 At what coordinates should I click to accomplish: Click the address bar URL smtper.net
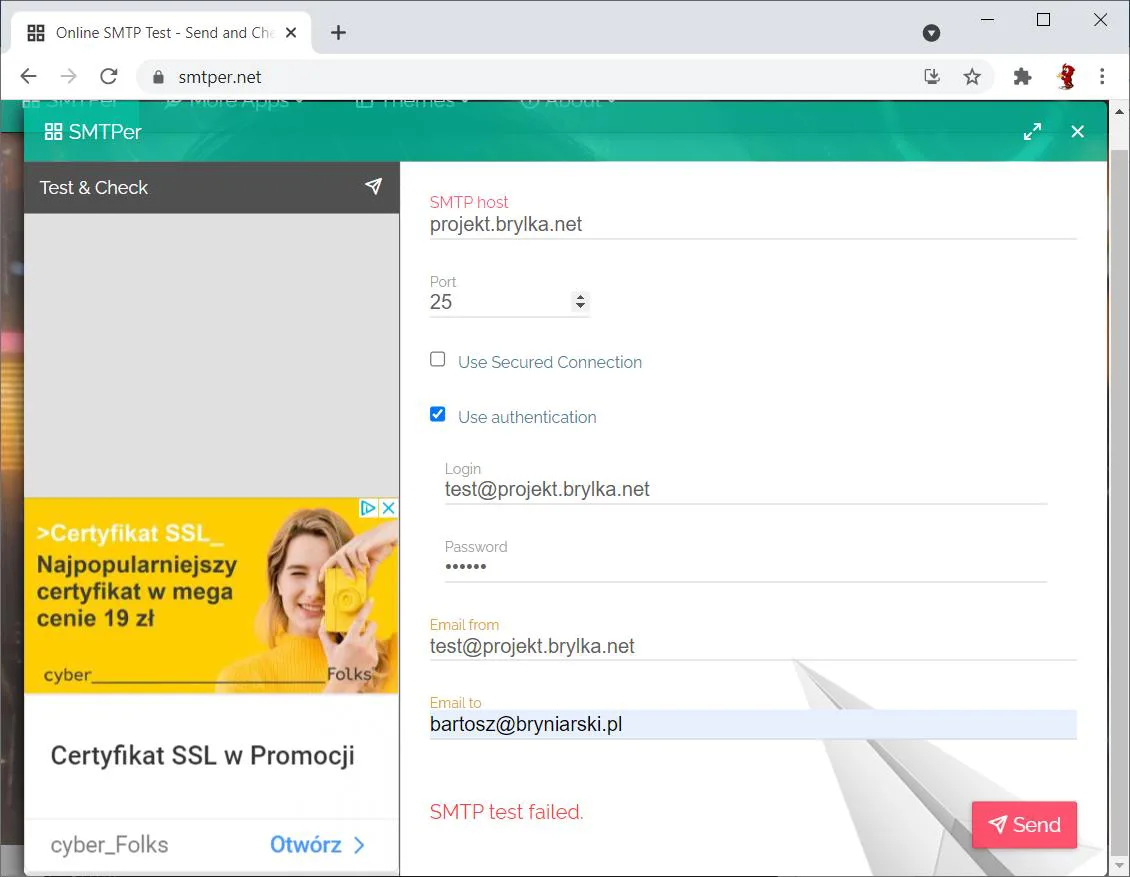click(x=220, y=77)
